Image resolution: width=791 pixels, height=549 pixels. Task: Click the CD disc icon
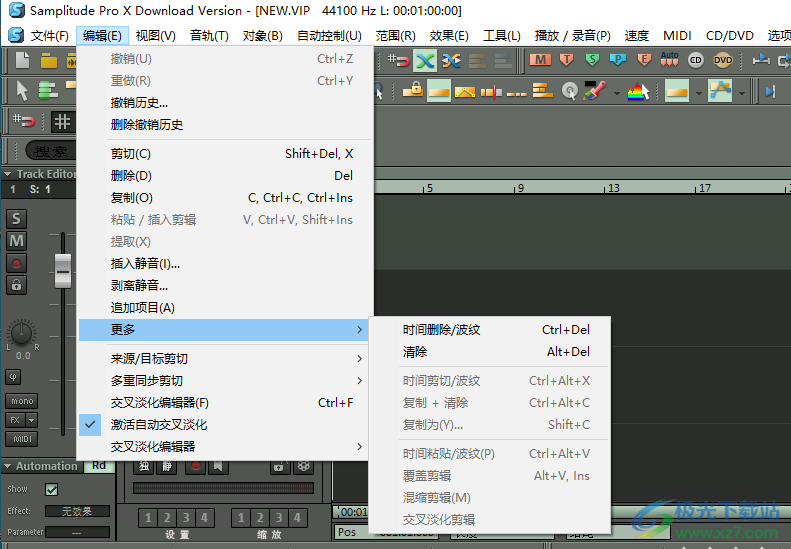tap(696, 60)
